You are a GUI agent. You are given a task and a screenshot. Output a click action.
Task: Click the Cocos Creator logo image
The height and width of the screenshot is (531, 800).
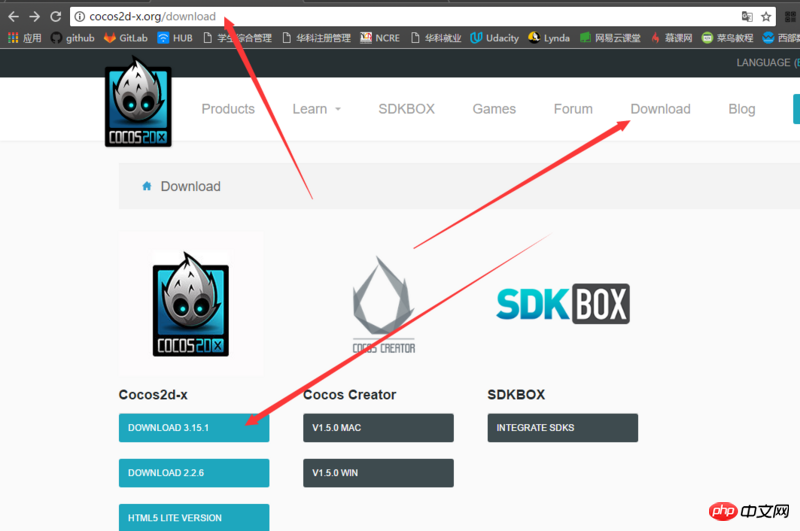(x=384, y=305)
